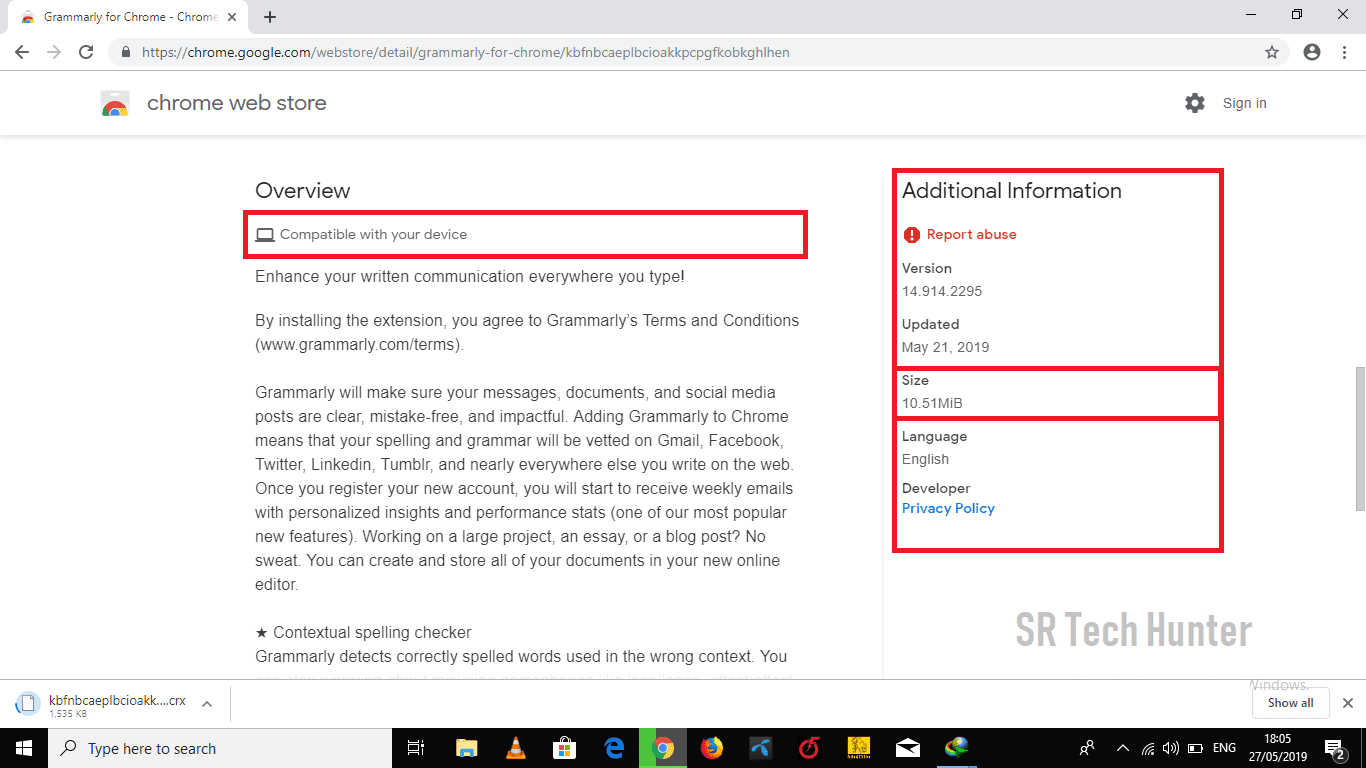Click the Type here to search box
Screen dimensions: 1366x768
point(220,748)
